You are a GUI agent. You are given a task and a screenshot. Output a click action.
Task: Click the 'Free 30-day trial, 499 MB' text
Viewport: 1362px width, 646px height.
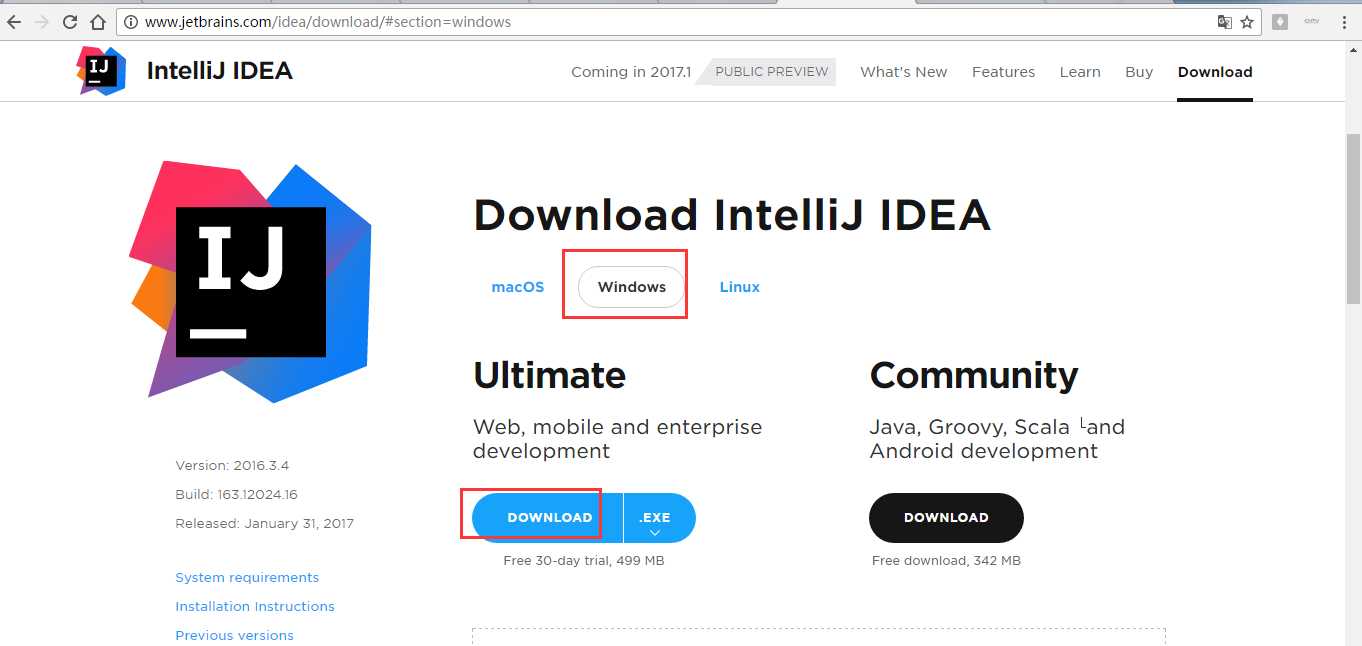tap(583, 561)
